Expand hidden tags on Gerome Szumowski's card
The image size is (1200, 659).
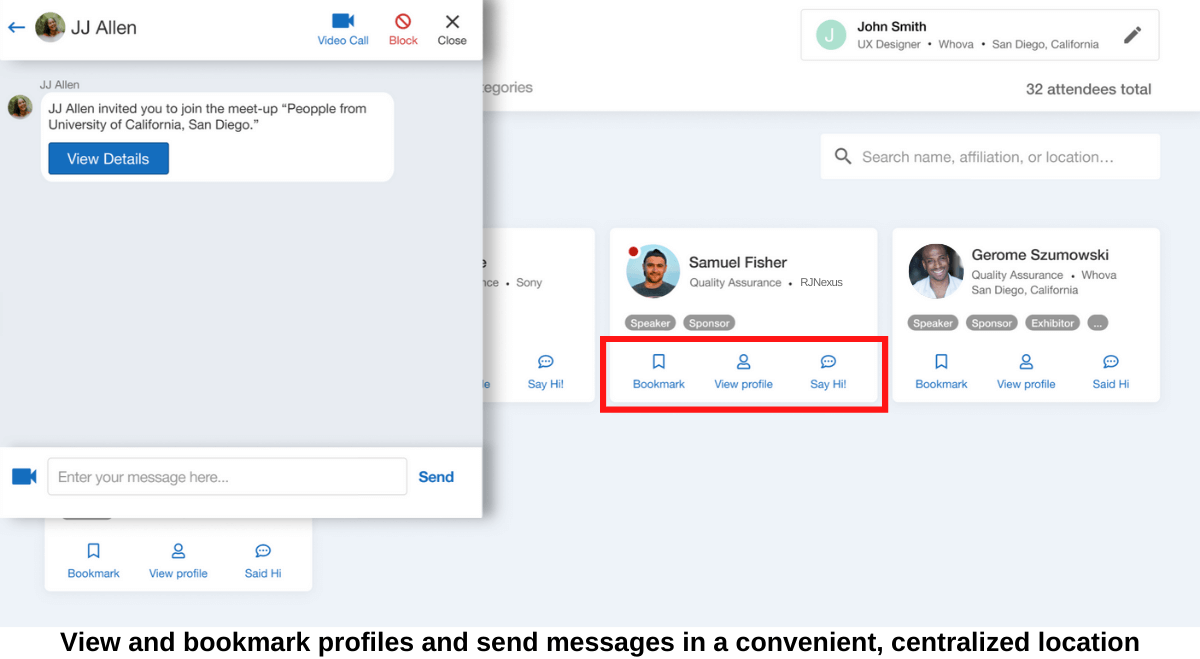1097,322
